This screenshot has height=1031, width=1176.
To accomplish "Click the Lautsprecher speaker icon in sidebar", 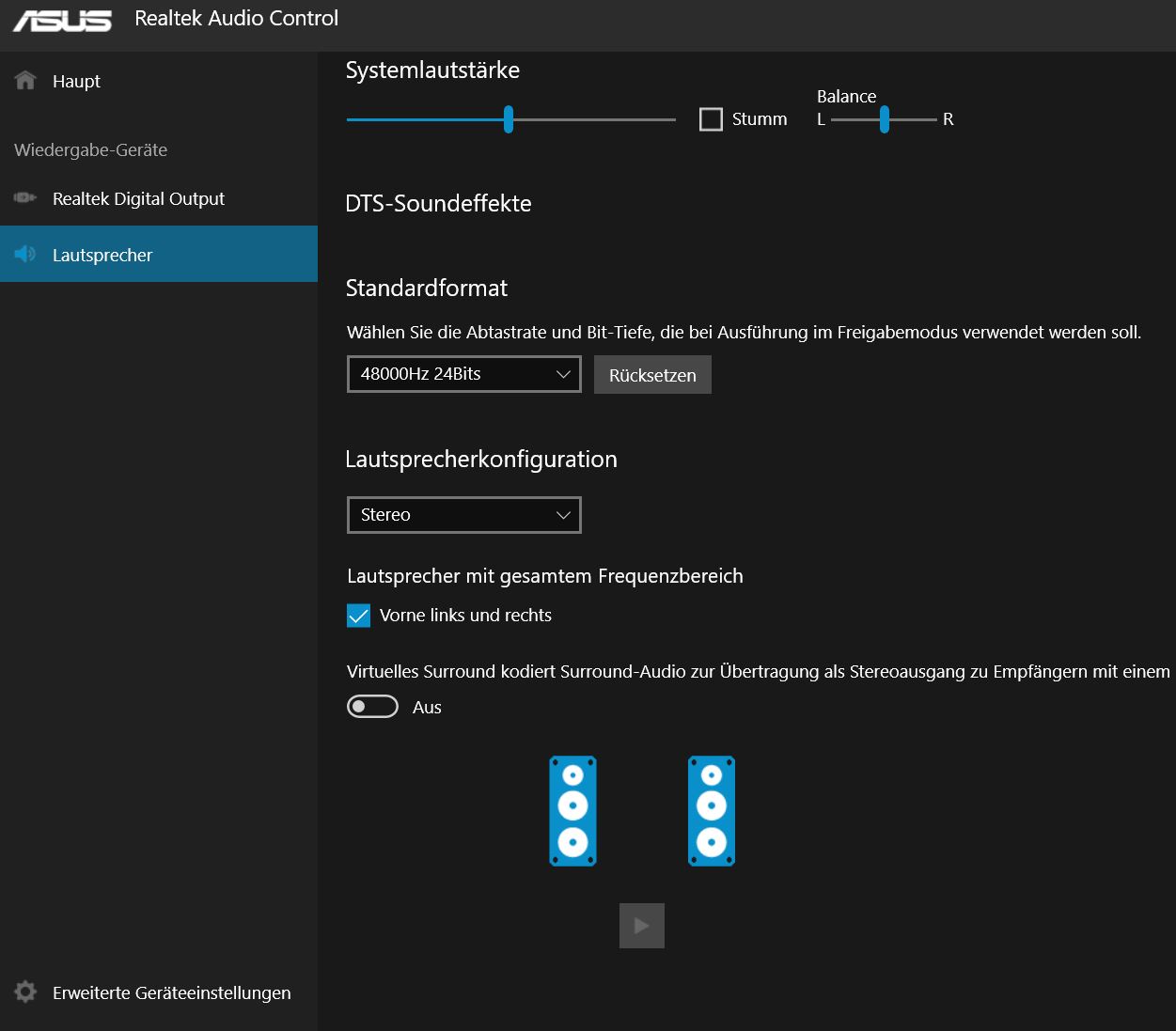I will point(25,255).
